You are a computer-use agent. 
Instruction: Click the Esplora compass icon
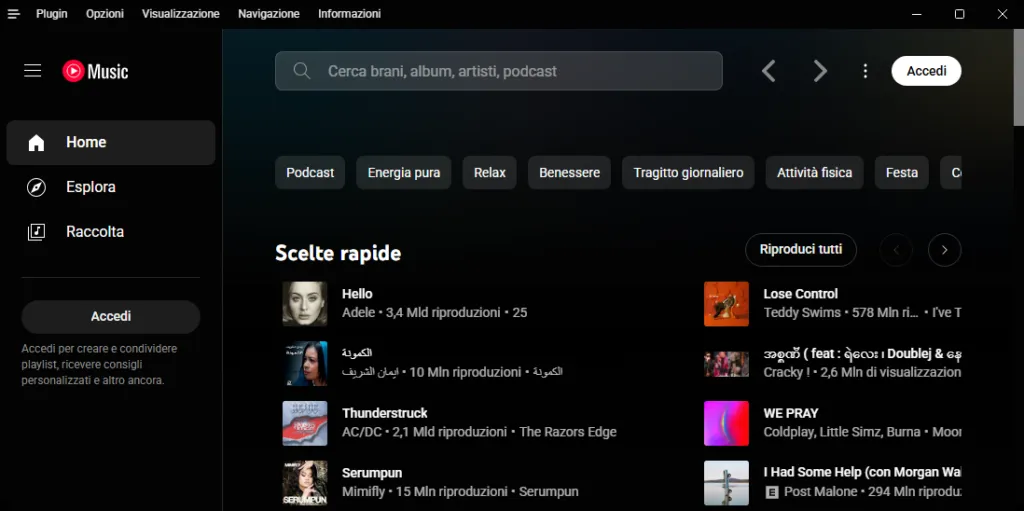click(x=37, y=188)
